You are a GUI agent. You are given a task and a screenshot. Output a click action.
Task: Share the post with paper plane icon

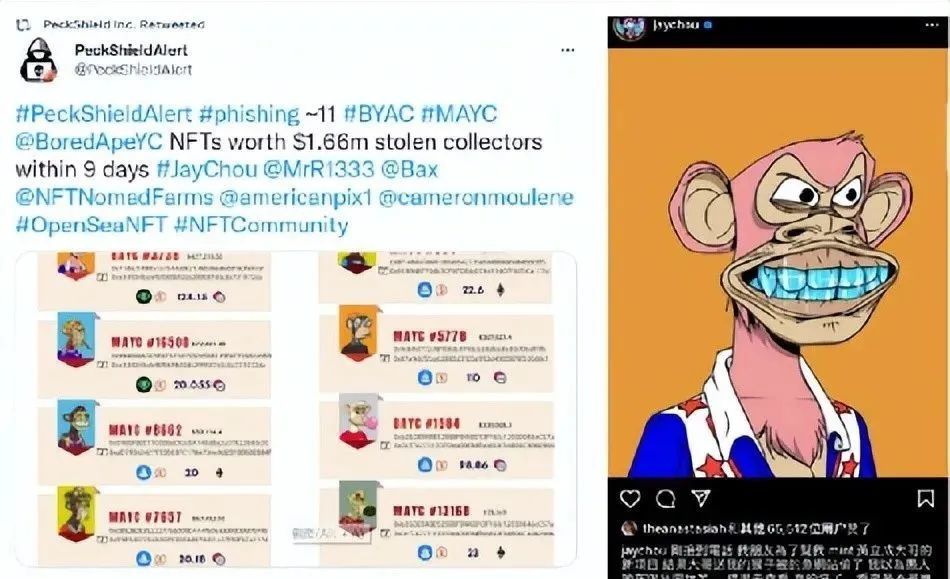pos(701,498)
